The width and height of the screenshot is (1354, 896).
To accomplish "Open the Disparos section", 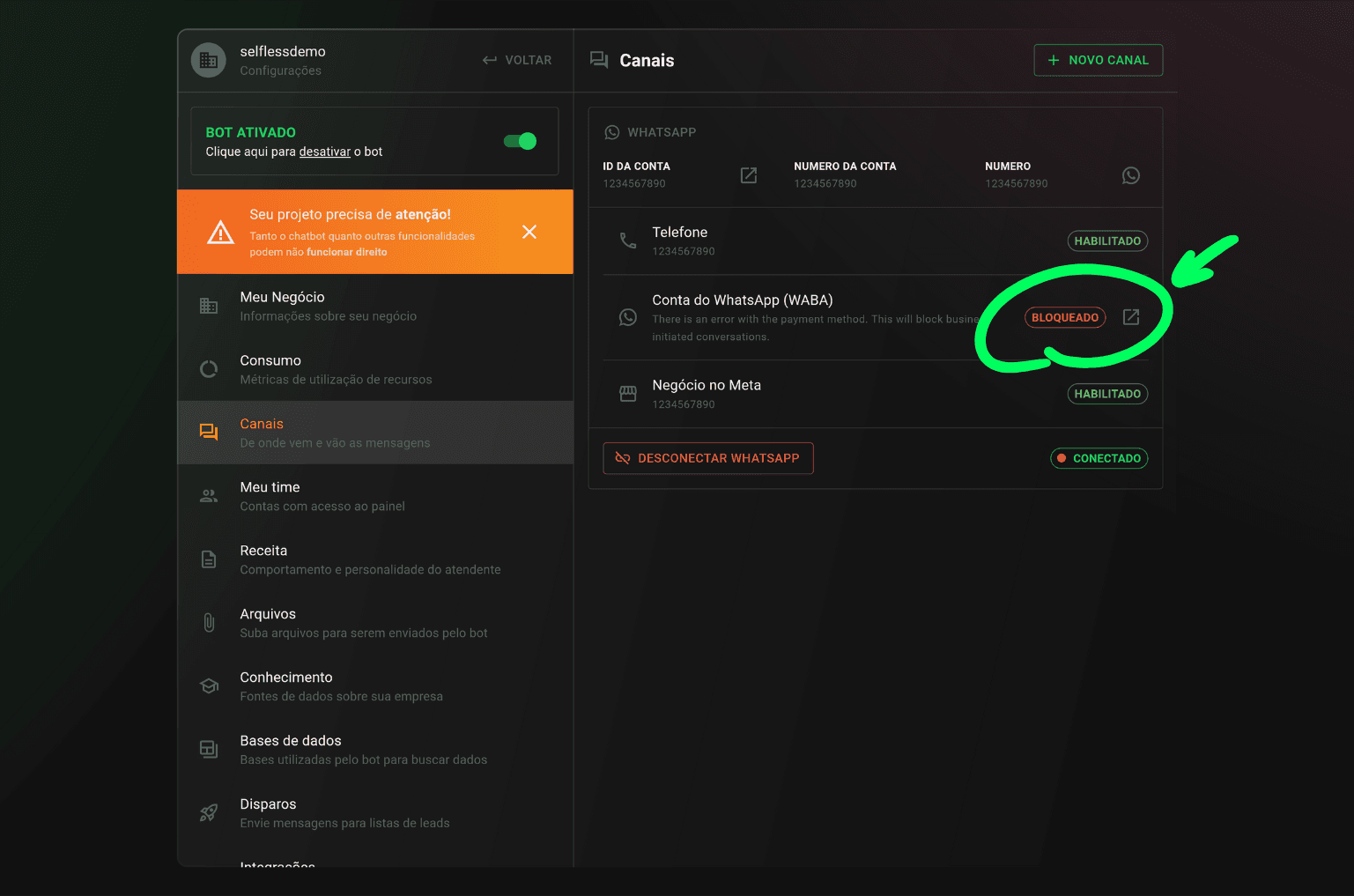I will [x=375, y=813].
